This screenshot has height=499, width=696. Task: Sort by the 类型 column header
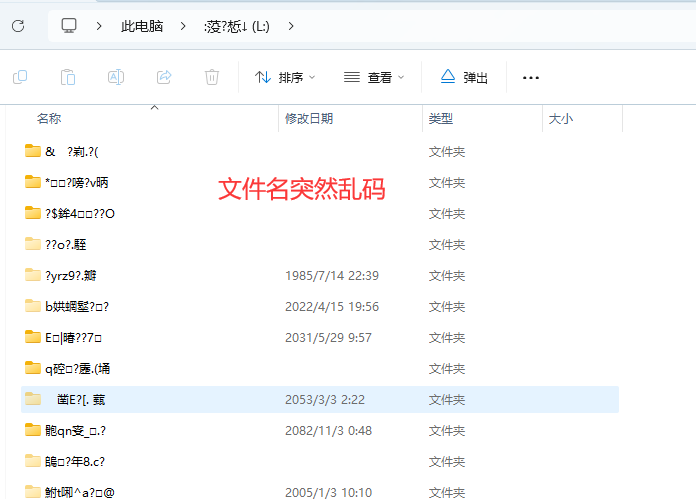point(441,119)
